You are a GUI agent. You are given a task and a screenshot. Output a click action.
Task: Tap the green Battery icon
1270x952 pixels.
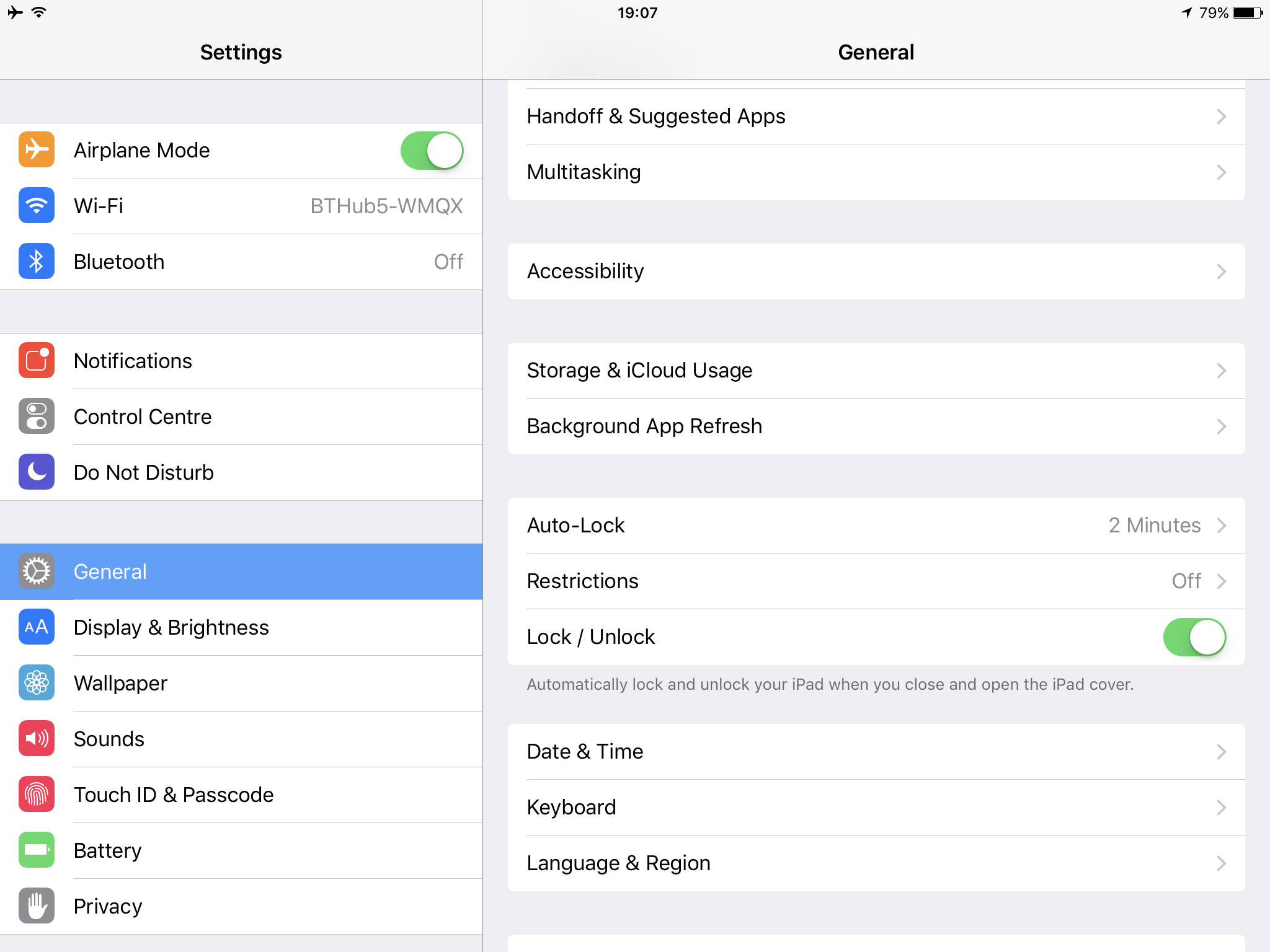37,850
